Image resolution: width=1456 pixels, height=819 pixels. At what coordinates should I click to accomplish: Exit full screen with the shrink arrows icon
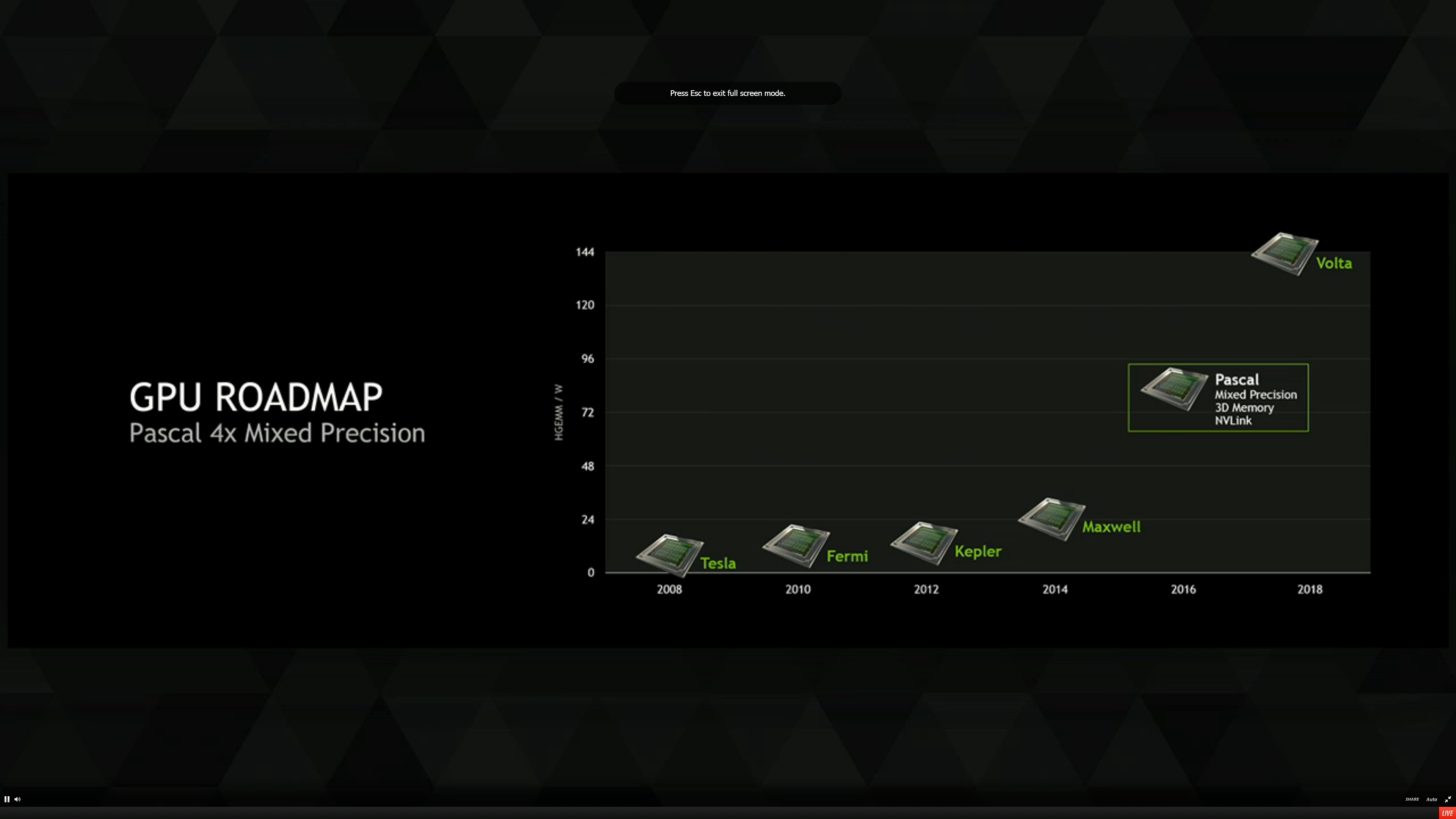(1448, 799)
